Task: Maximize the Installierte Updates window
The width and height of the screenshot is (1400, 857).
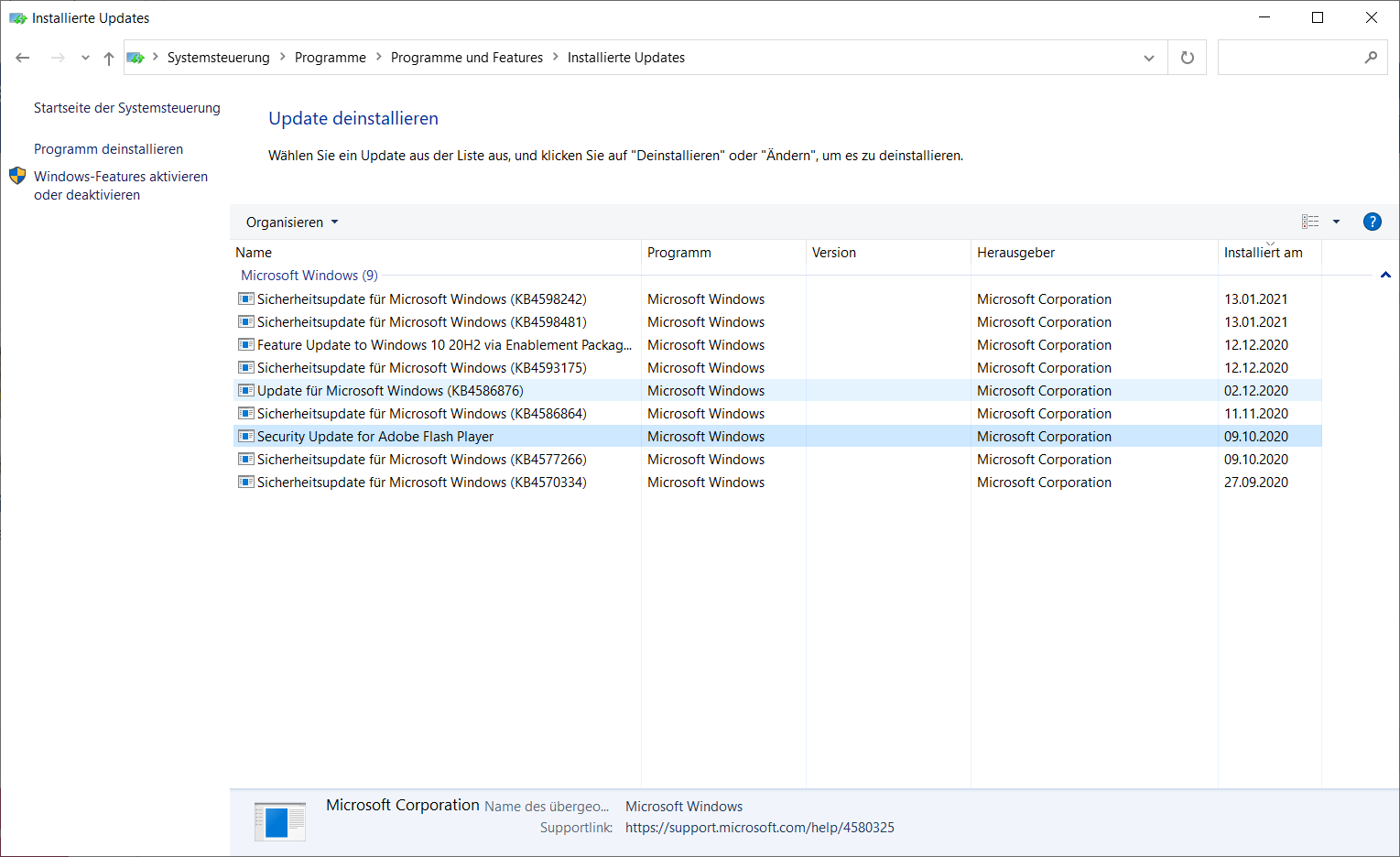Action: (1318, 17)
